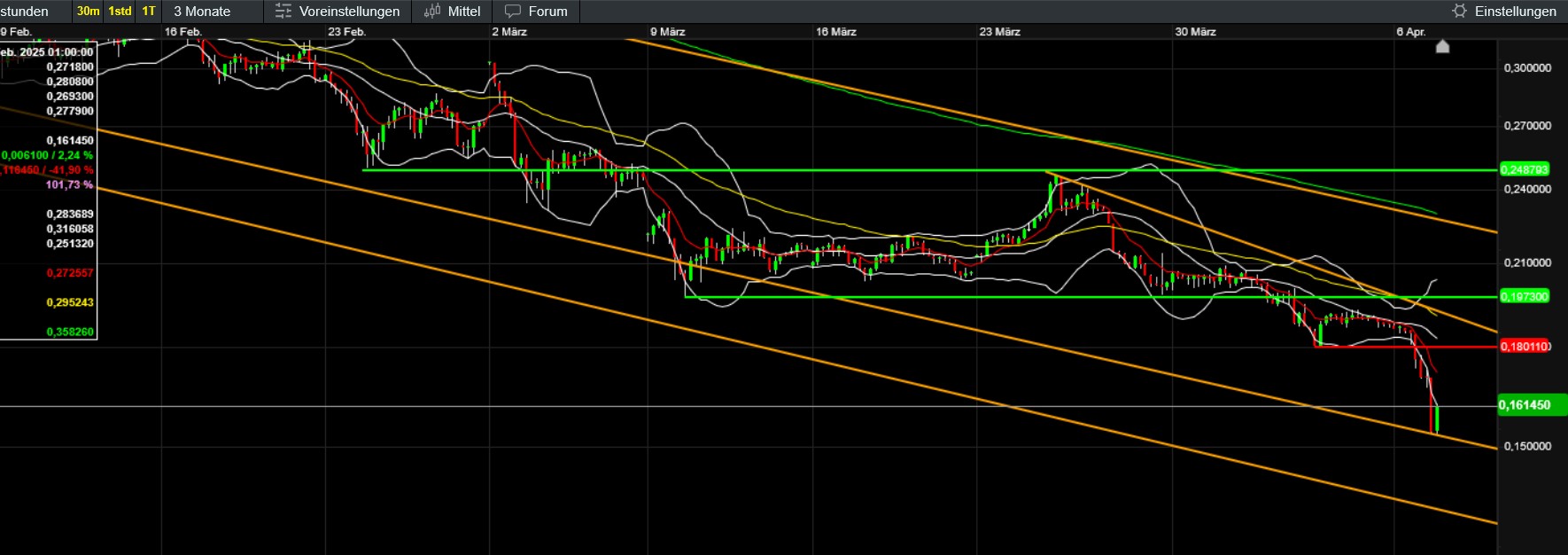Click the gray scroll-to-latest arrow marker

(x=1442, y=46)
